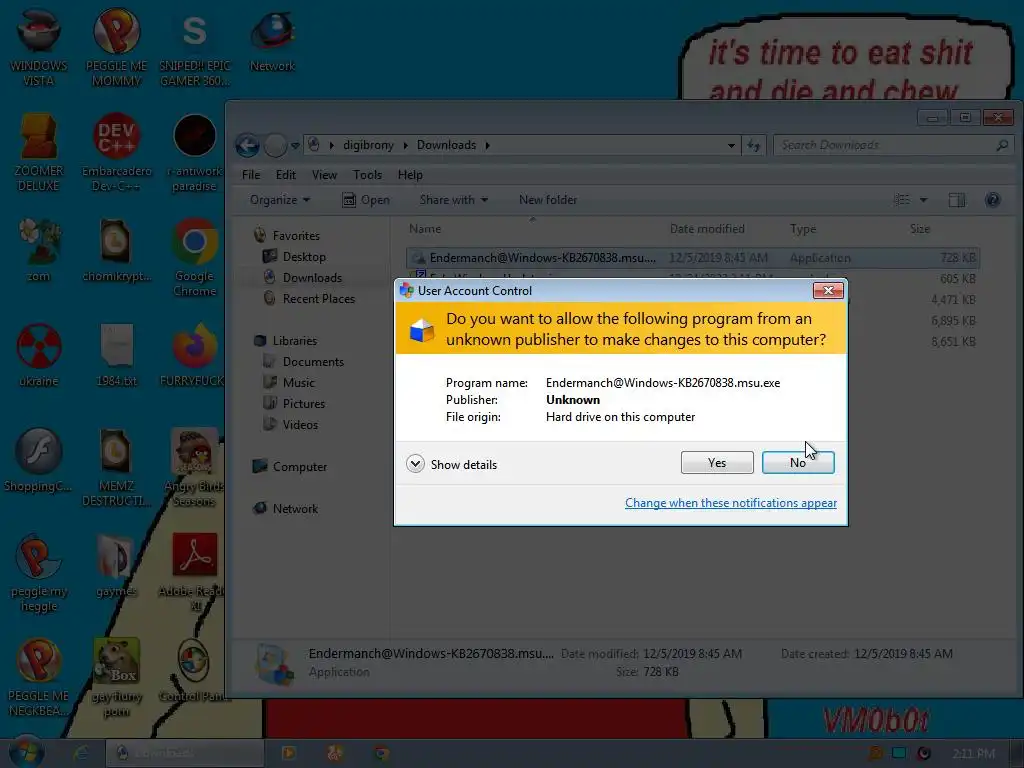Open the Explorer Edit menu
The width and height of the screenshot is (1024, 768).
[x=285, y=175]
